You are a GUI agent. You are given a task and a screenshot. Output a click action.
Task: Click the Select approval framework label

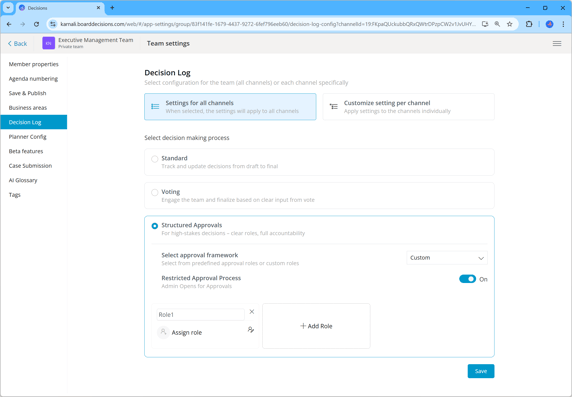(x=200, y=255)
